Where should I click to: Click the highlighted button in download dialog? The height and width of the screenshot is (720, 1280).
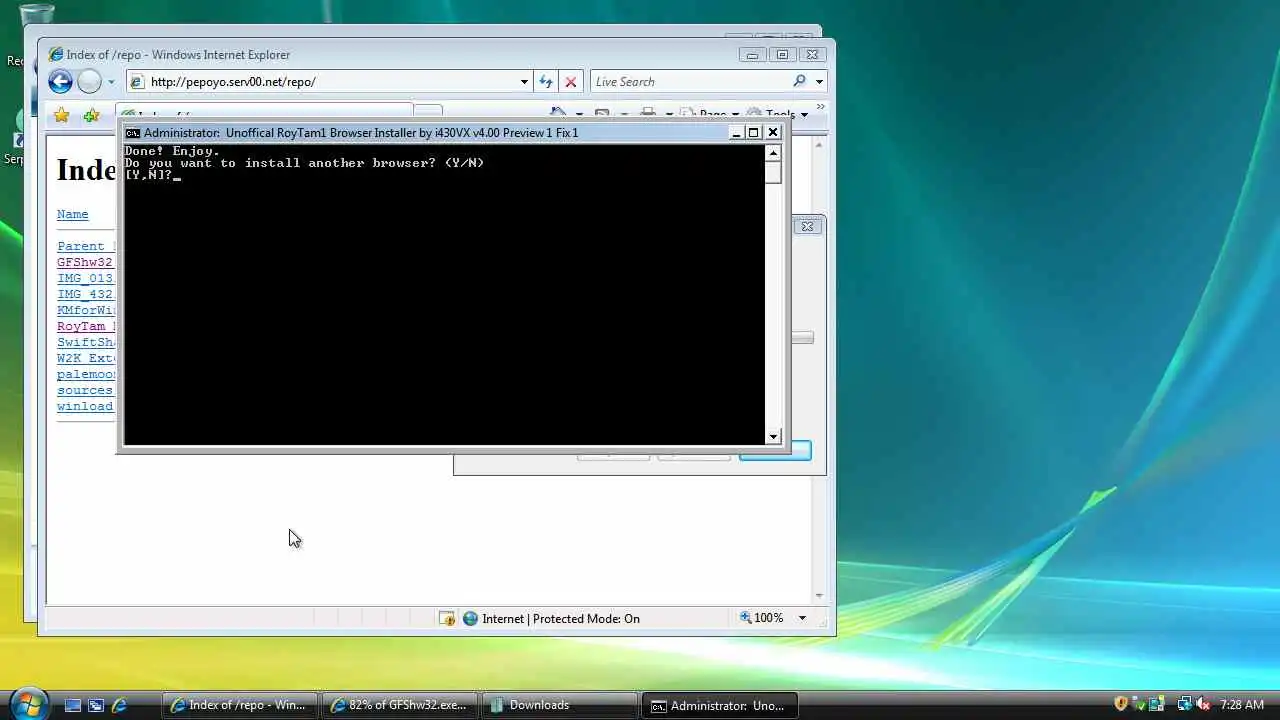(x=775, y=452)
